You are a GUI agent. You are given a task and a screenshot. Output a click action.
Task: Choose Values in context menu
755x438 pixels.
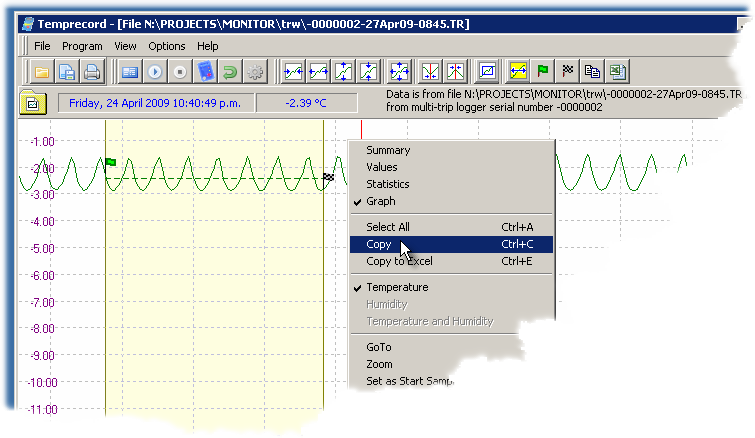[451, 167]
